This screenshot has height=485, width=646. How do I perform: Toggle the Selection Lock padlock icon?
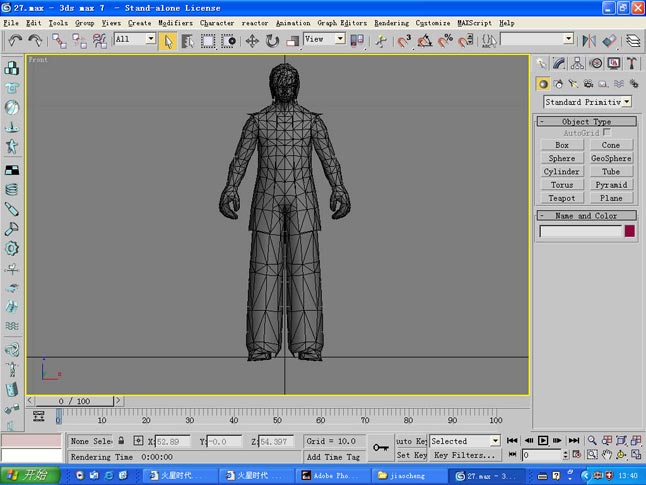(x=121, y=440)
